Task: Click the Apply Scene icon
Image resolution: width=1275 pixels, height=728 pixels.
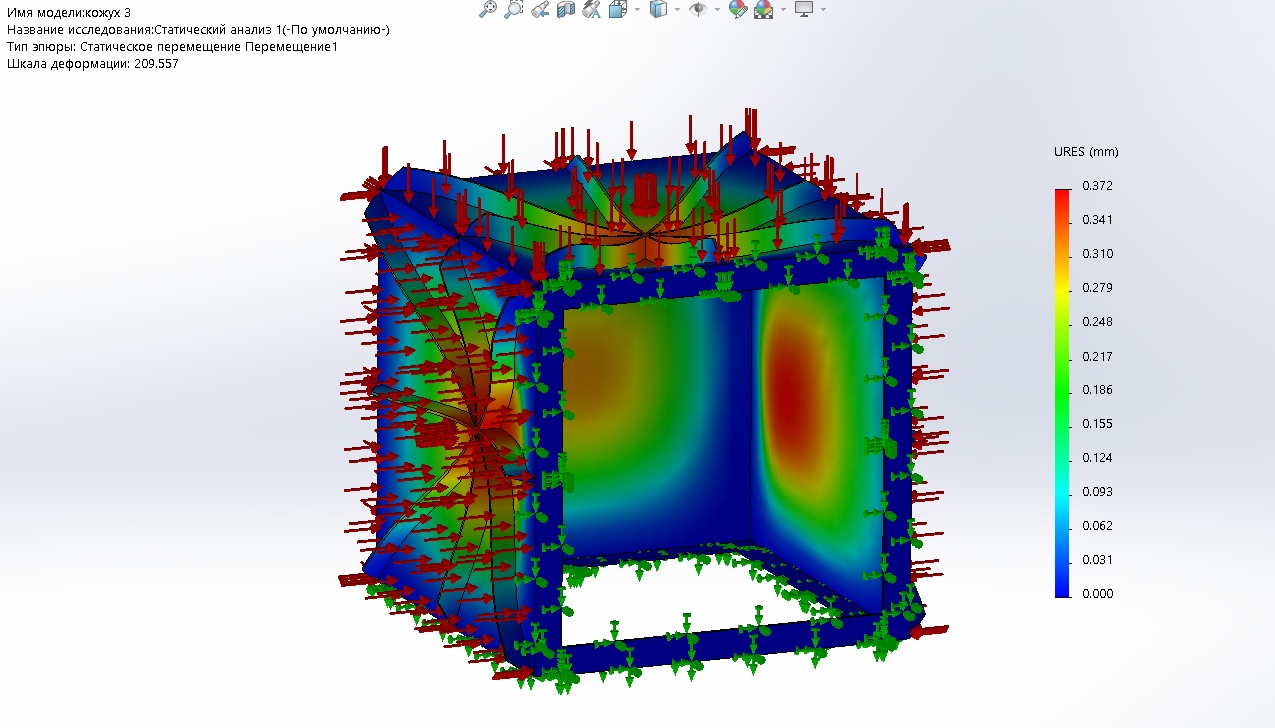Action: click(x=763, y=9)
